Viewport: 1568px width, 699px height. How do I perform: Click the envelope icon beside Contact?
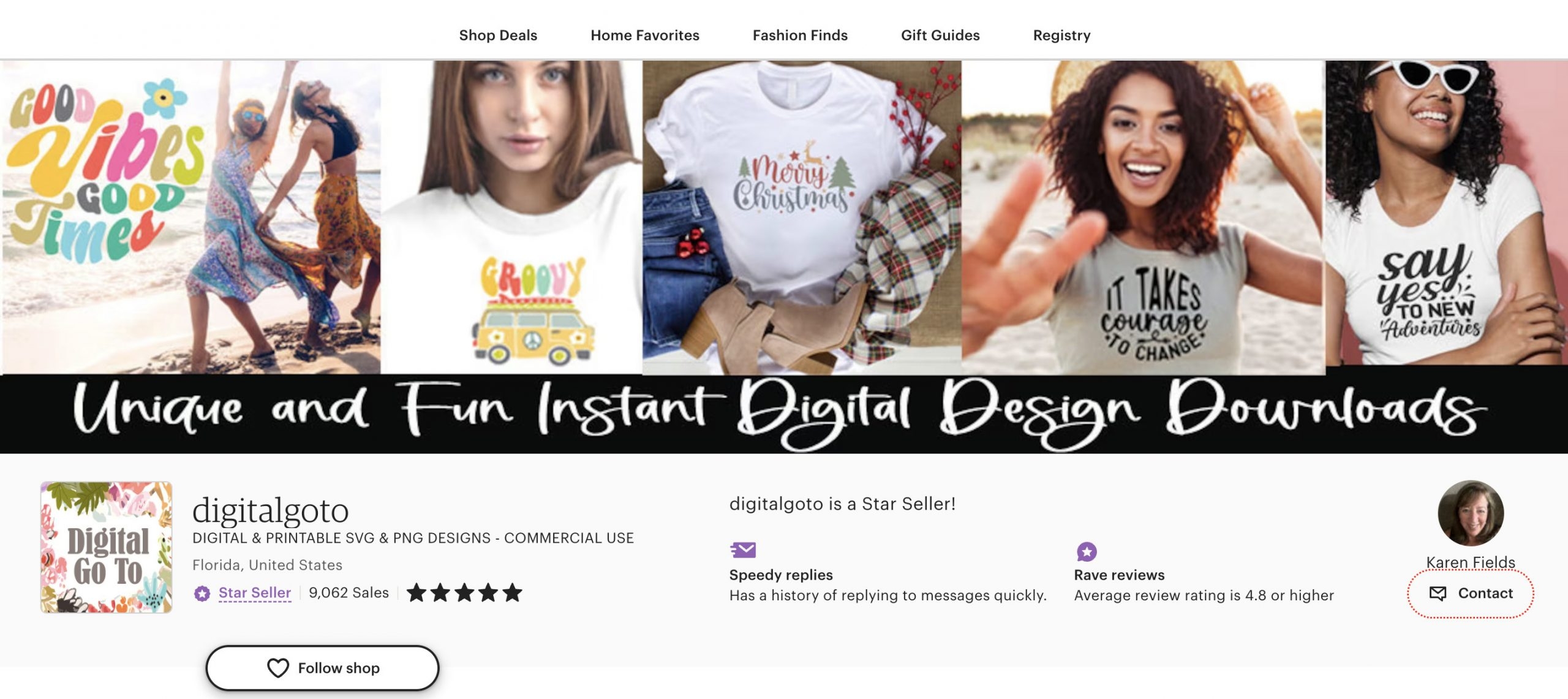pos(1438,593)
